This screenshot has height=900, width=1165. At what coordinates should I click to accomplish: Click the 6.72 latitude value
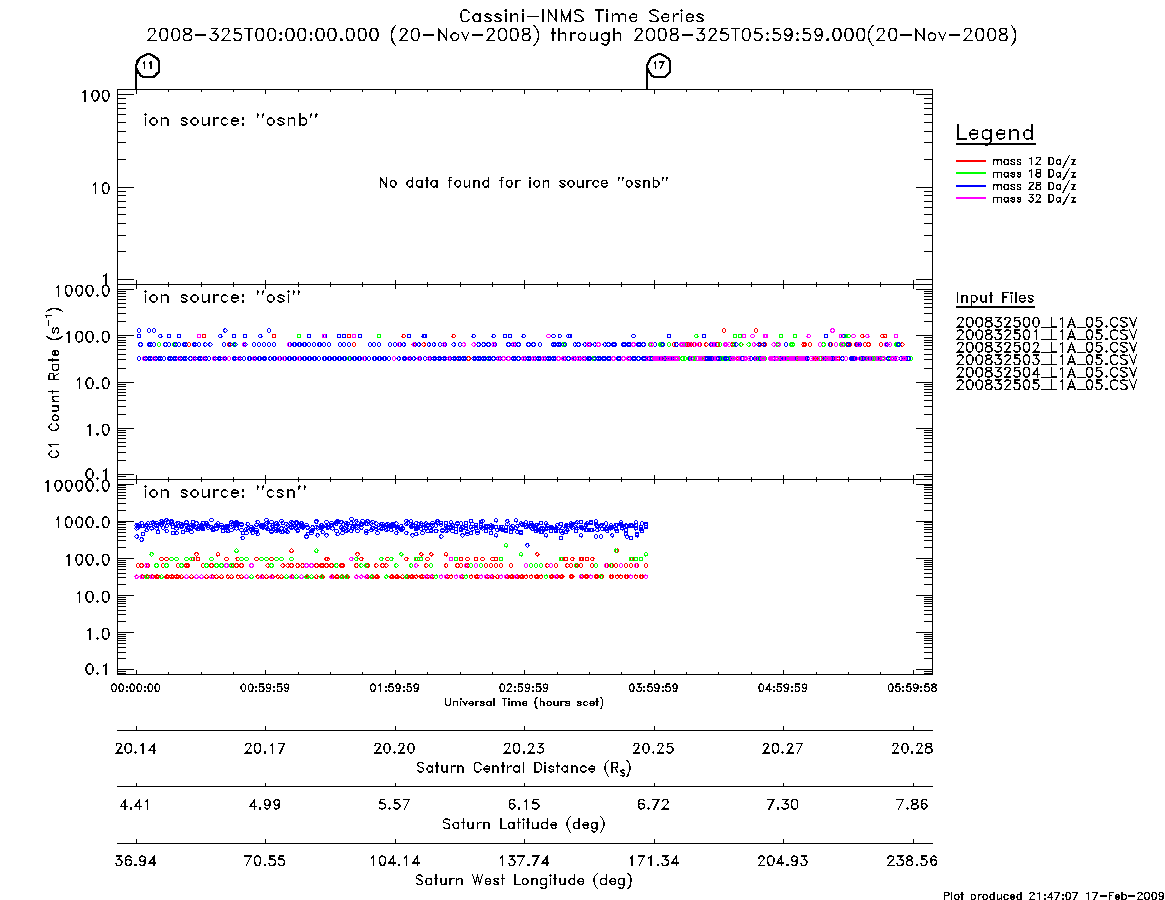click(653, 805)
